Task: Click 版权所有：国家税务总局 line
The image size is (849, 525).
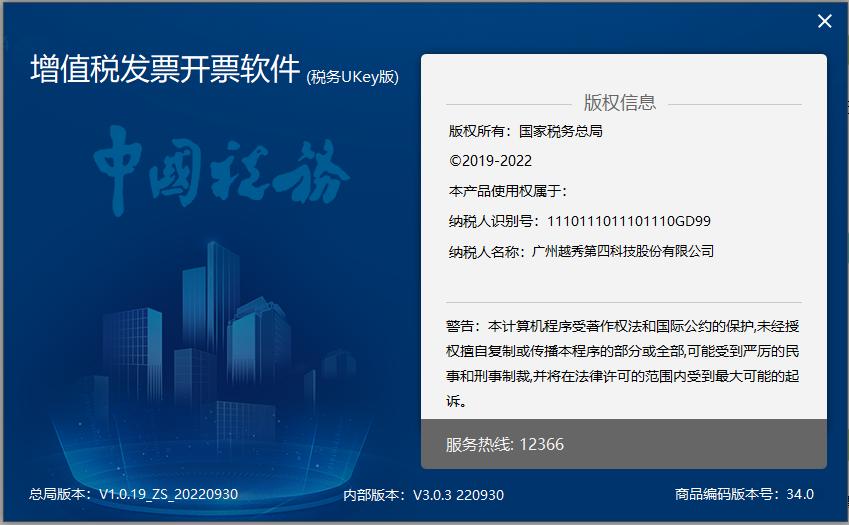Action: click(525, 131)
